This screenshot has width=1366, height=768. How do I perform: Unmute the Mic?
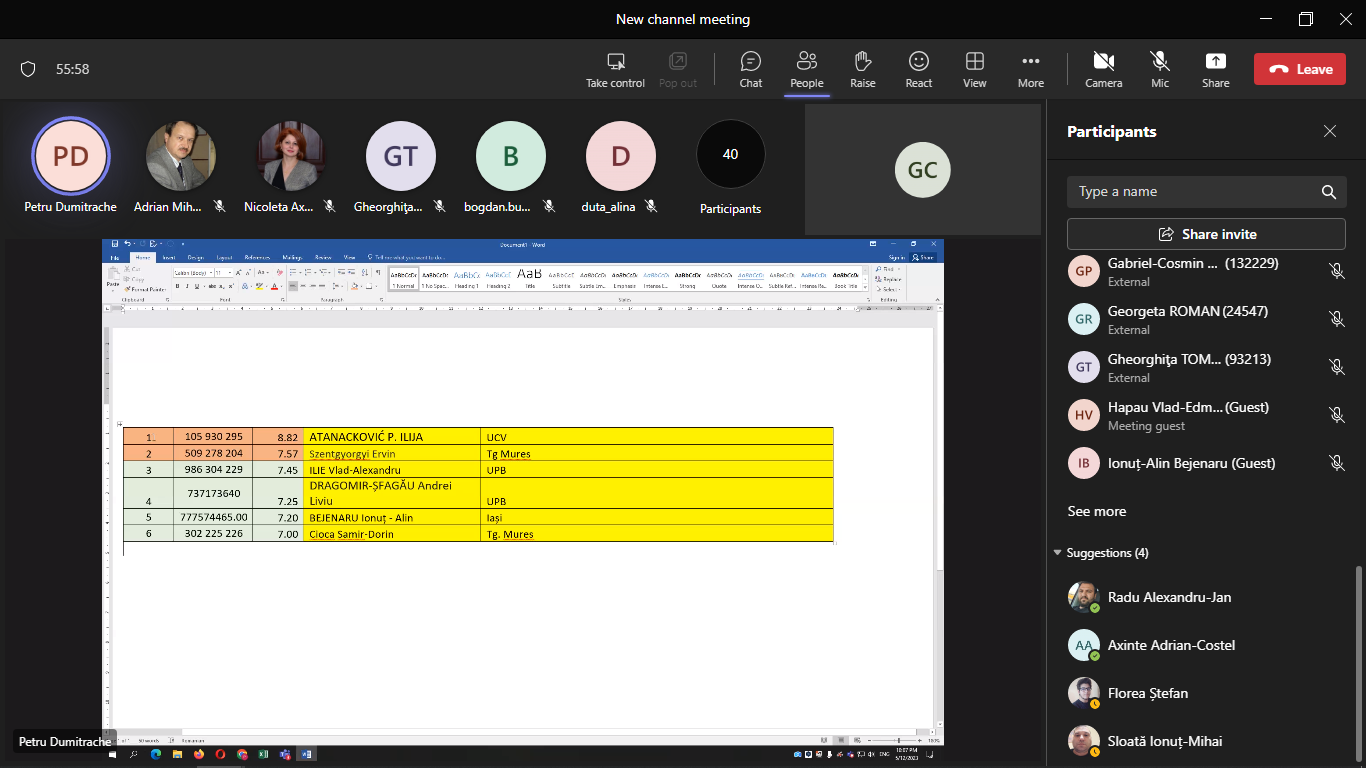[x=1159, y=69]
